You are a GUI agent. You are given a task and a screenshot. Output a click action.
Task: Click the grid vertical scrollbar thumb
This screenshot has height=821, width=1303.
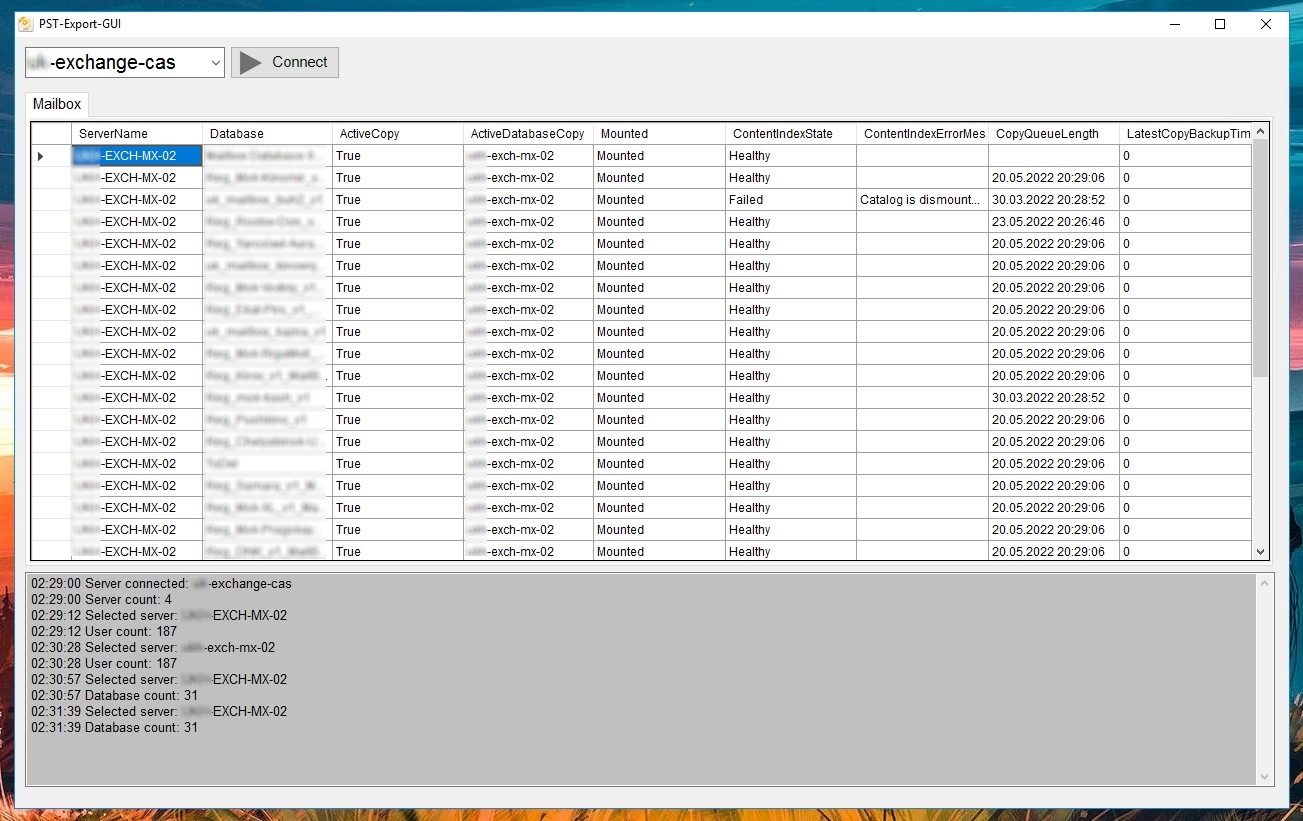[1260, 258]
